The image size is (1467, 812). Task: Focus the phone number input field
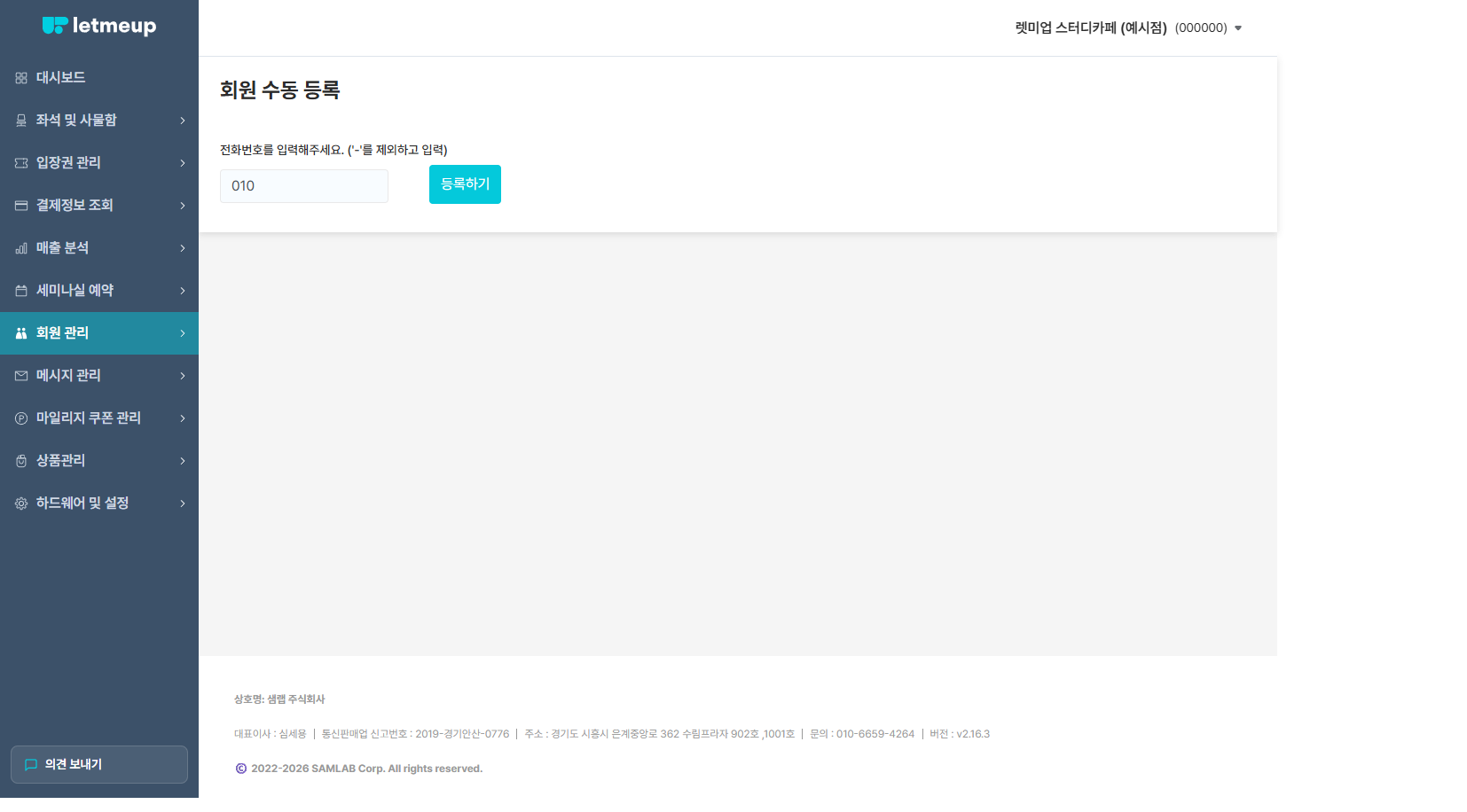coord(304,186)
